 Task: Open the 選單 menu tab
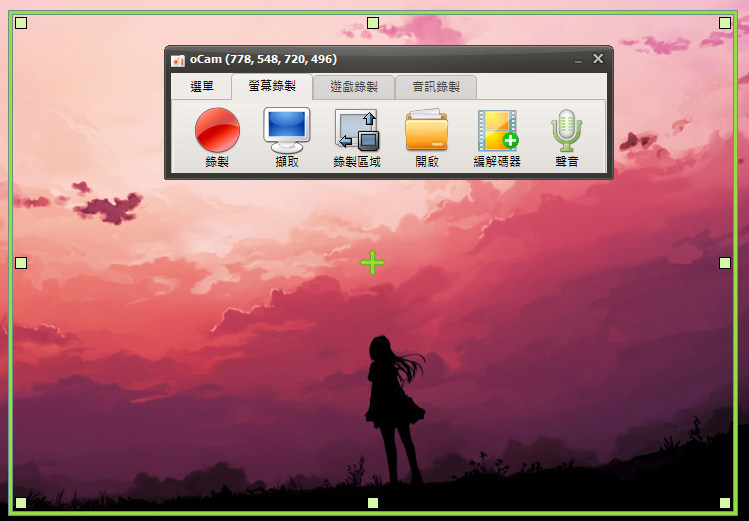coord(202,86)
